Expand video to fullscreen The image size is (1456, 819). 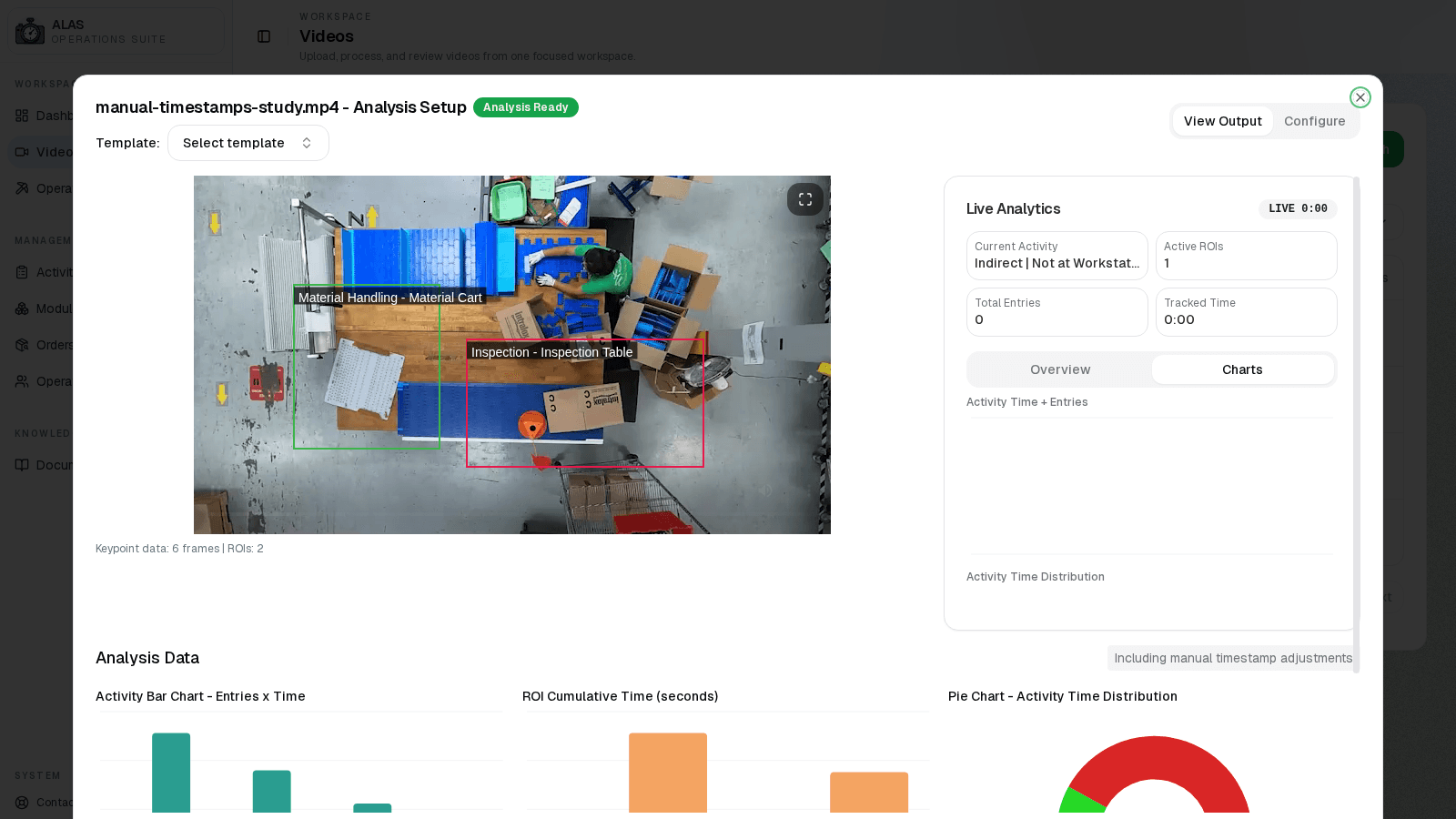pyautogui.click(x=805, y=199)
